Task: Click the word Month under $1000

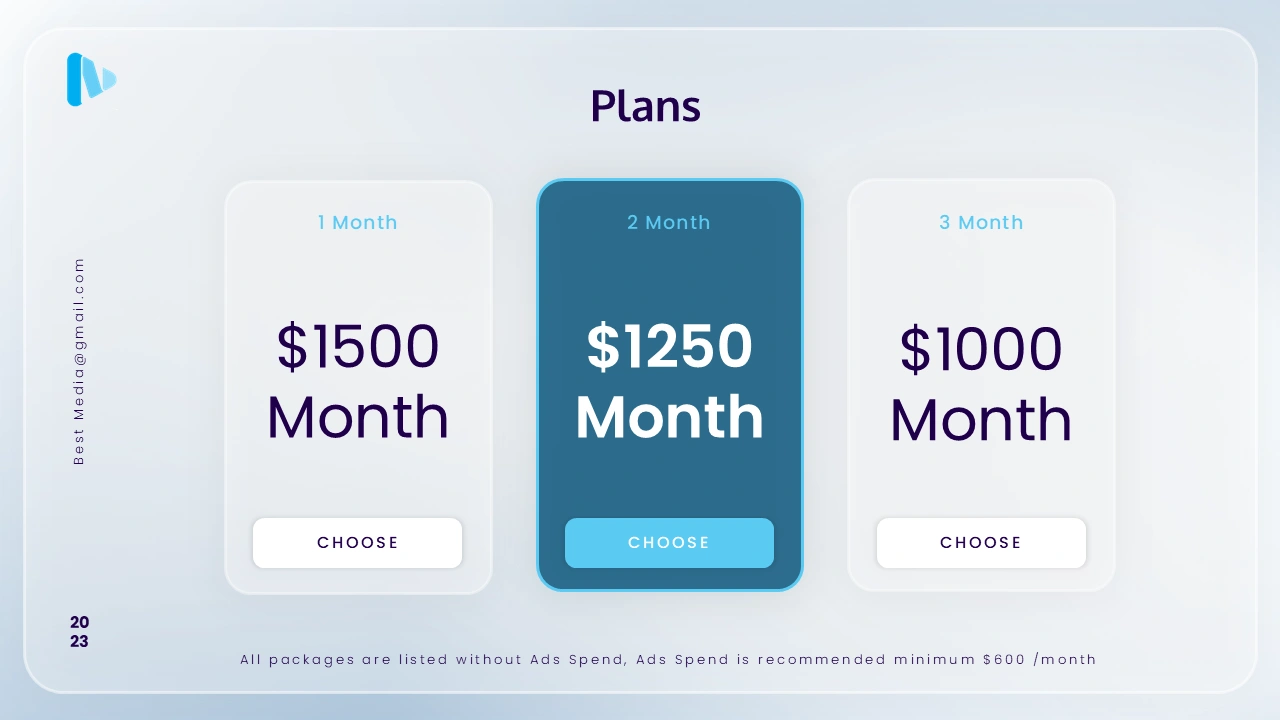Action: point(981,419)
